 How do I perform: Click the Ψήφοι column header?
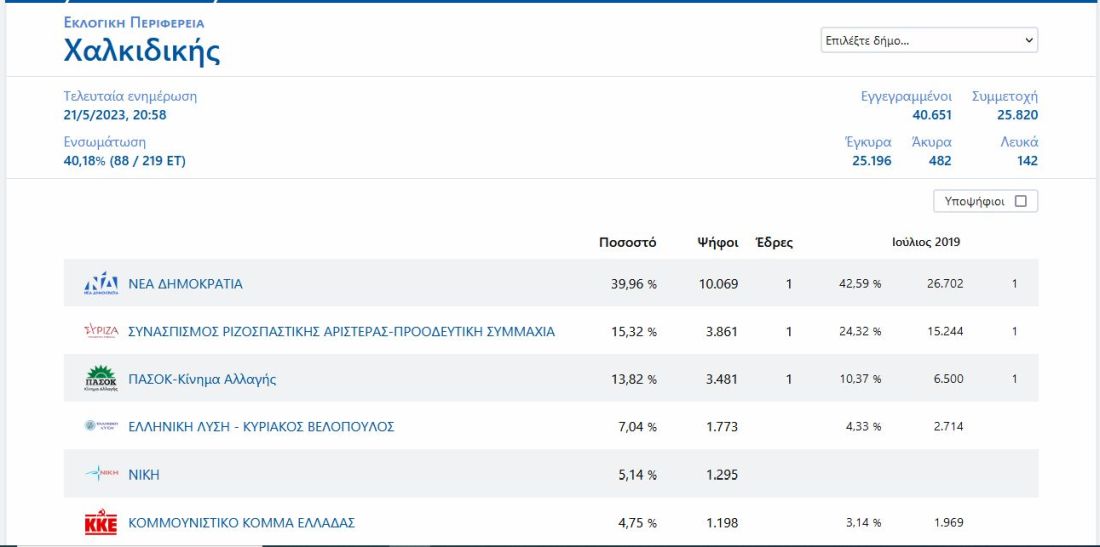pos(718,243)
